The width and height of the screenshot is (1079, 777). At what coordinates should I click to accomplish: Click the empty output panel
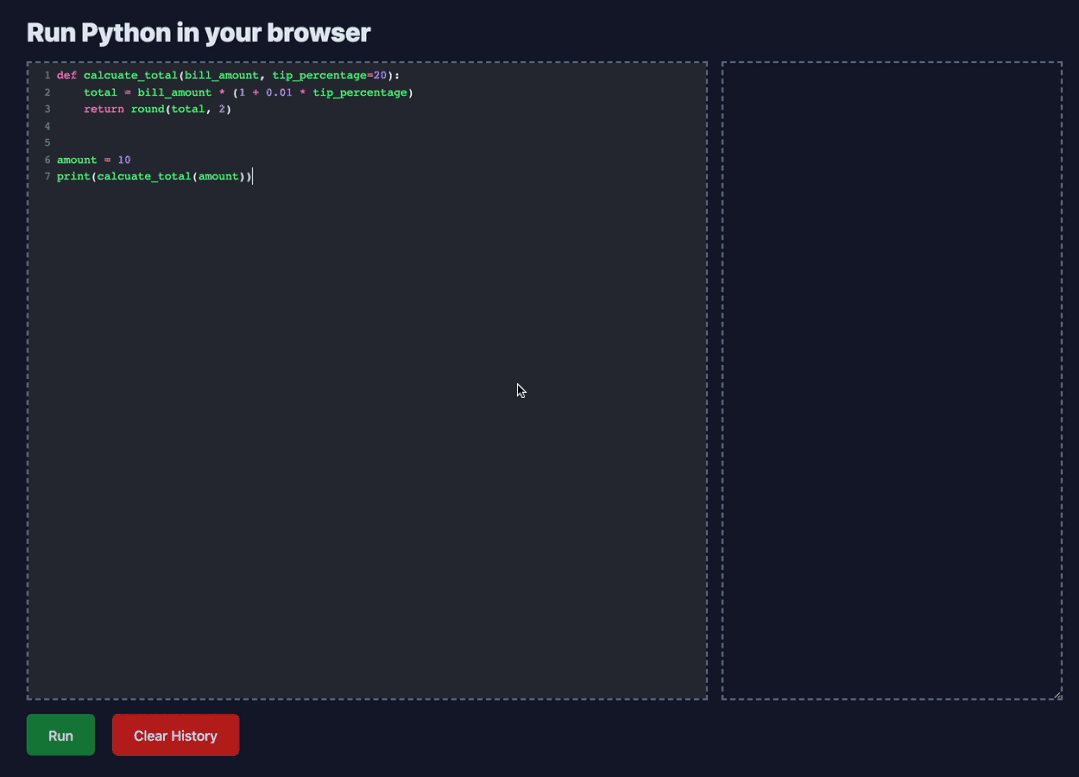[x=890, y=380]
